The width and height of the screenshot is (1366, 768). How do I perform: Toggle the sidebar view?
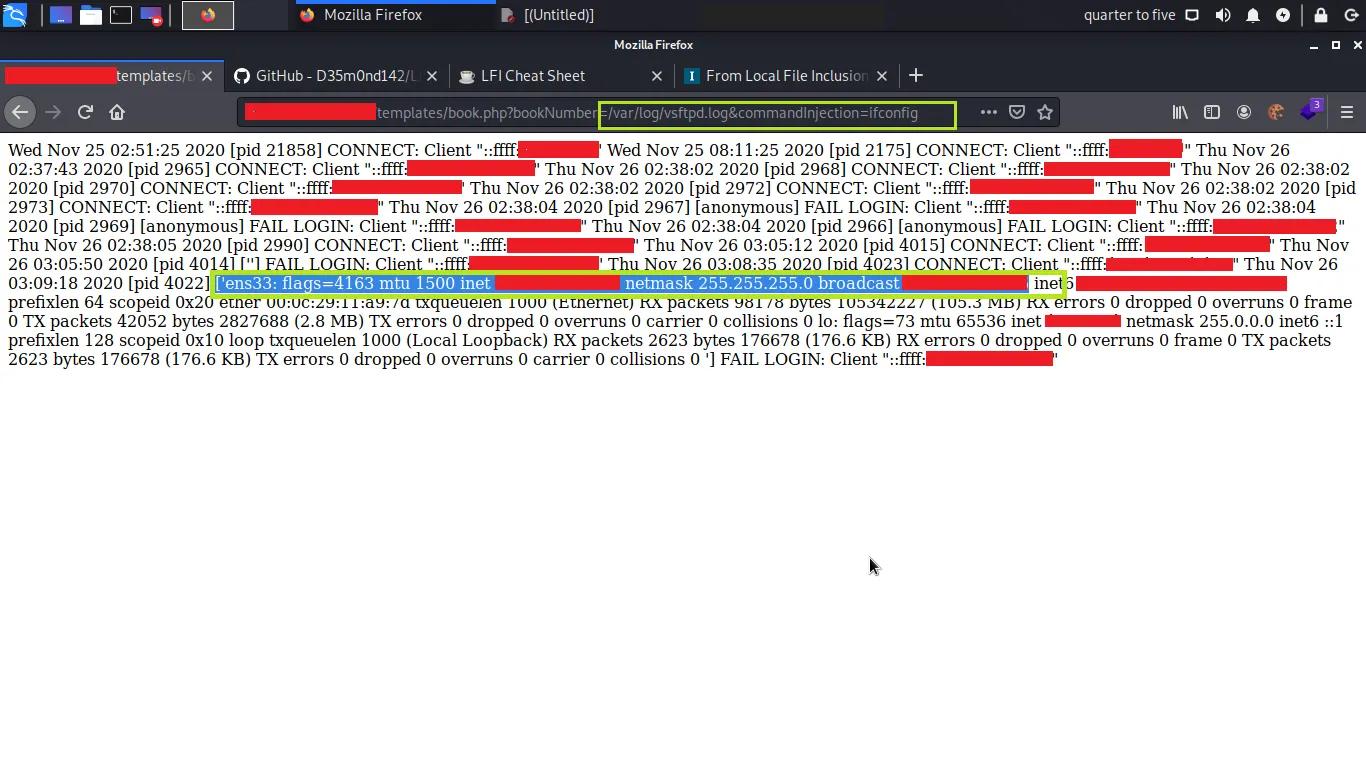[x=1212, y=113]
